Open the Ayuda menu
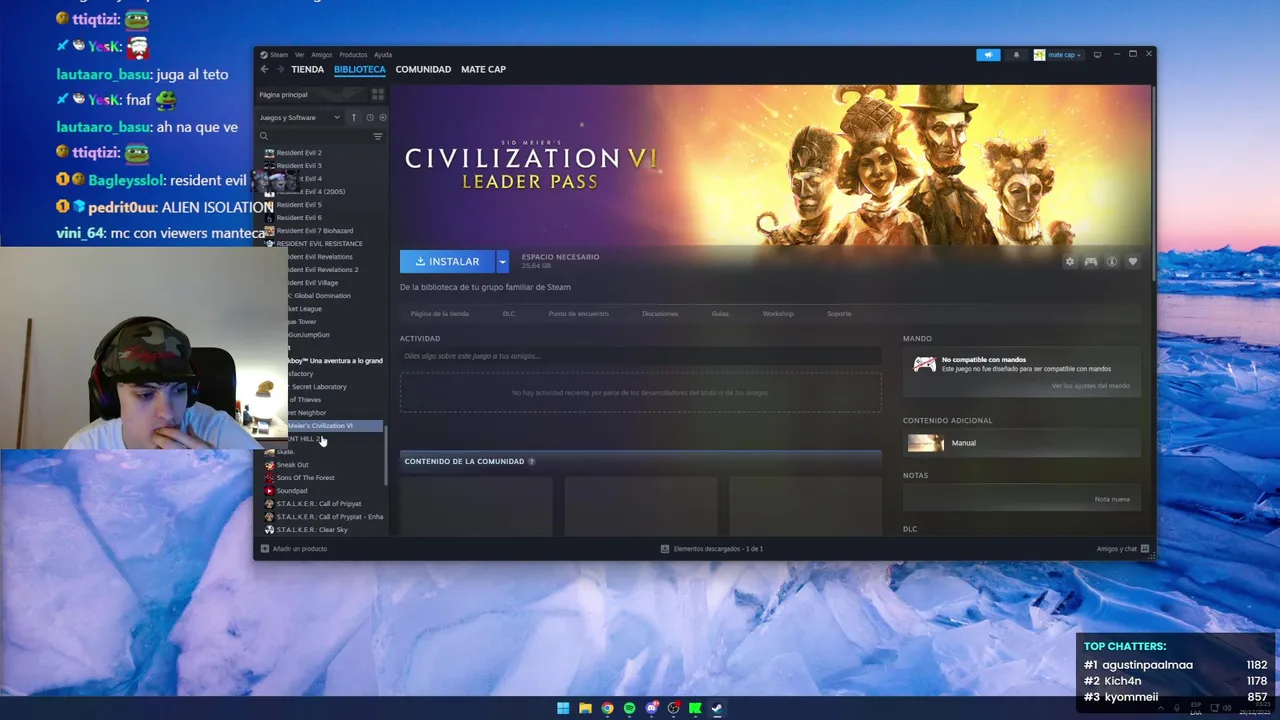 [383, 55]
